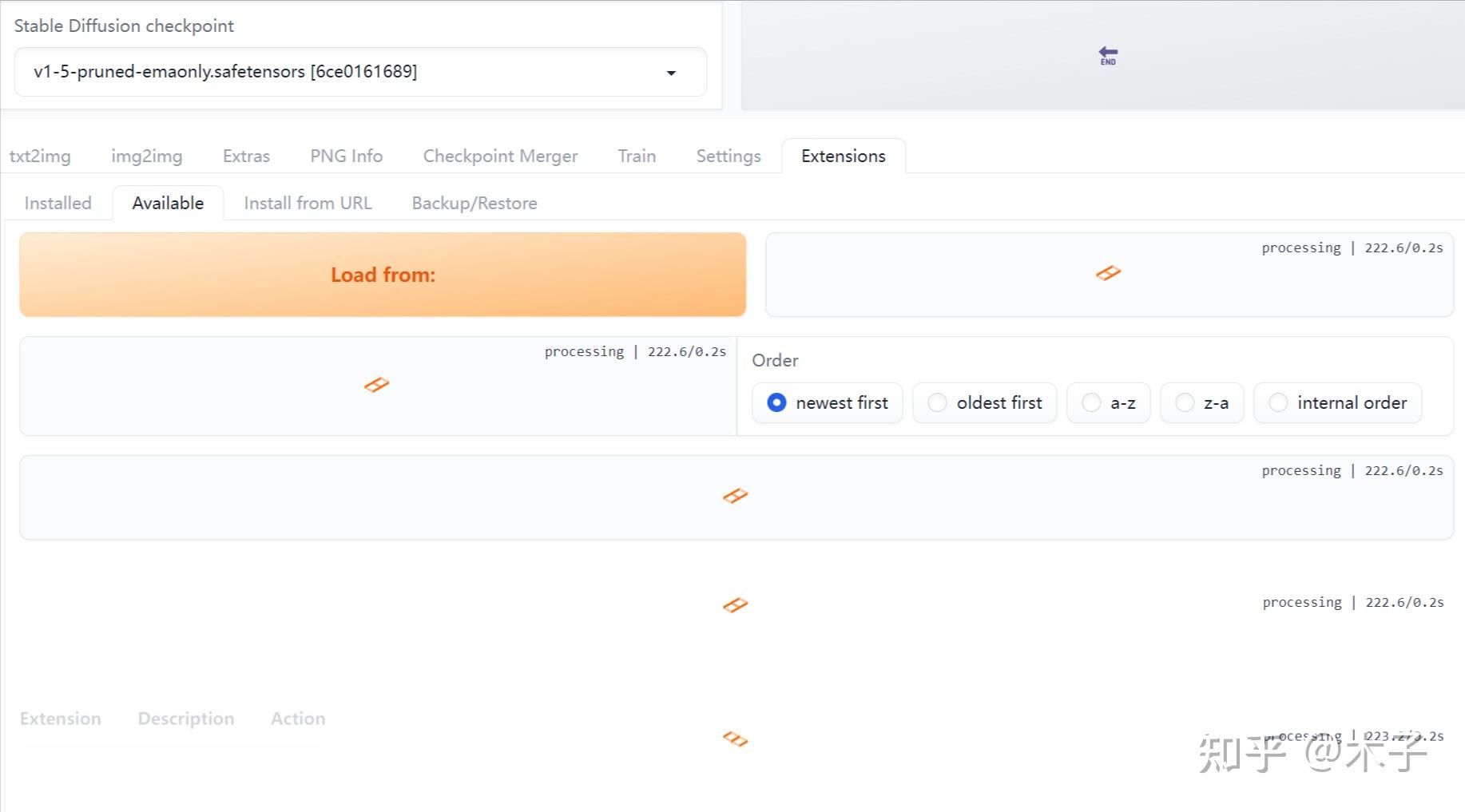1465x812 pixels.
Task: Open the Install from URL subtab
Action: [x=308, y=203]
